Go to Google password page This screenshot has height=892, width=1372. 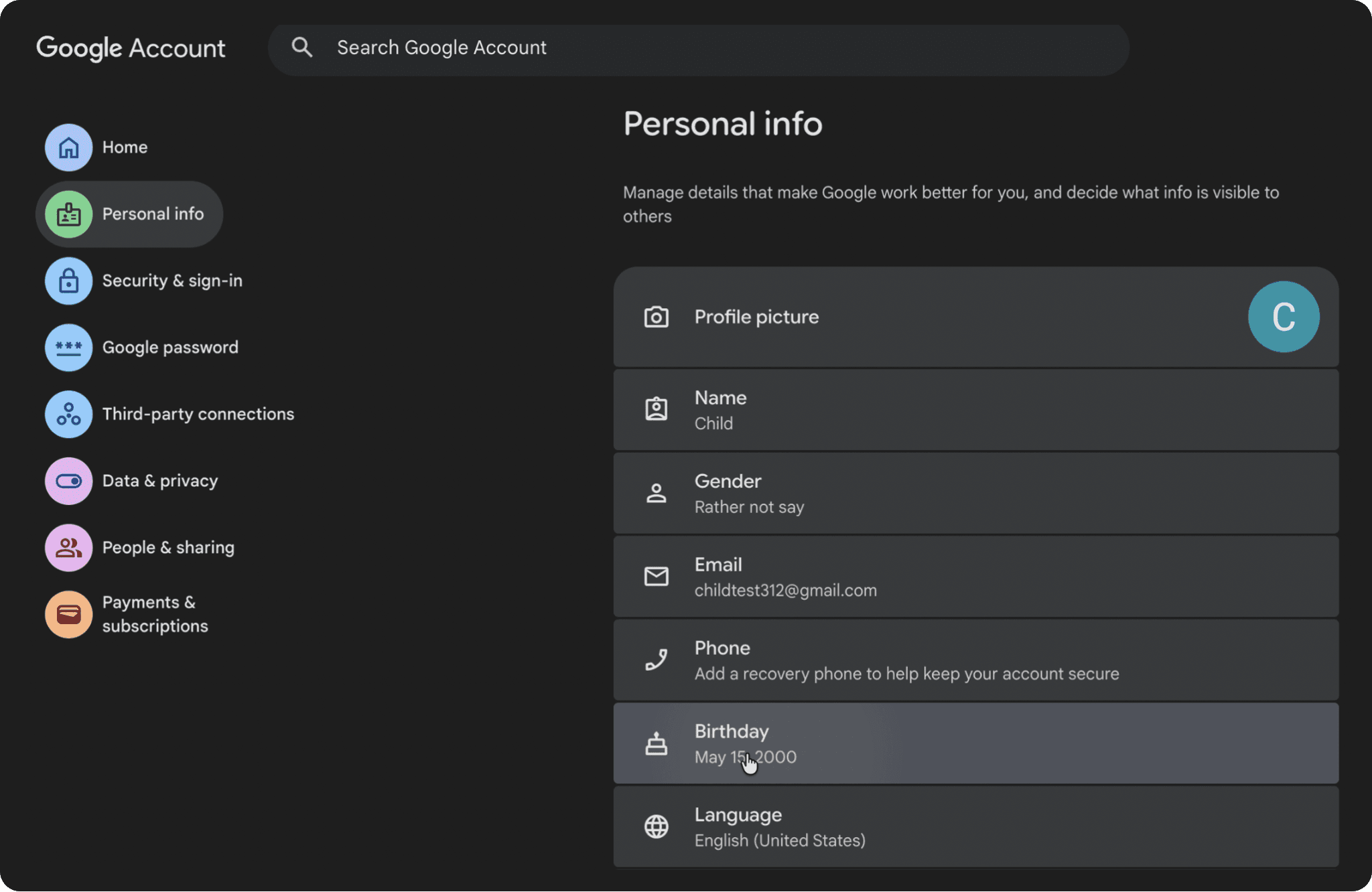(x=142, y=348)
